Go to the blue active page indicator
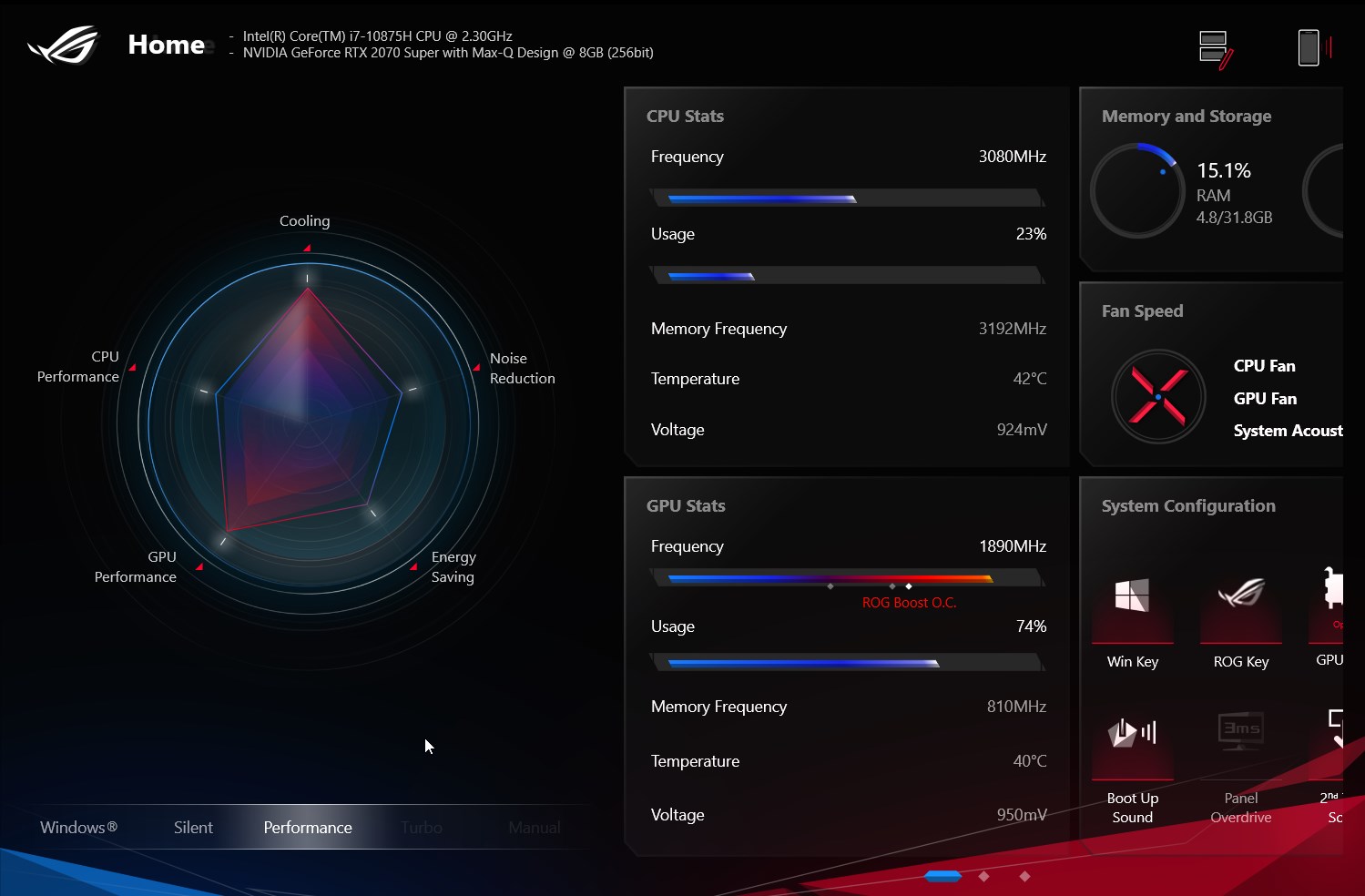Image resolution: width=1365 pixels, height=896 pixels. click(x=942, y=876)
